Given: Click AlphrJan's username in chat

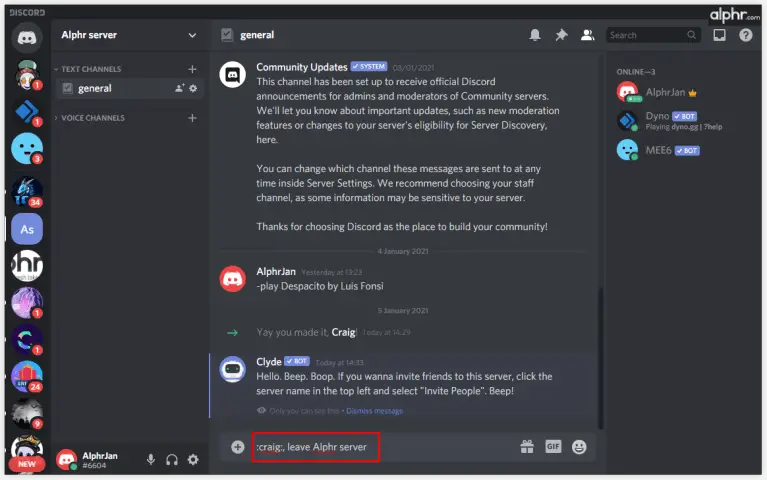Looking at the screenshot, I should pyautogui.click(x=276, y=271).
